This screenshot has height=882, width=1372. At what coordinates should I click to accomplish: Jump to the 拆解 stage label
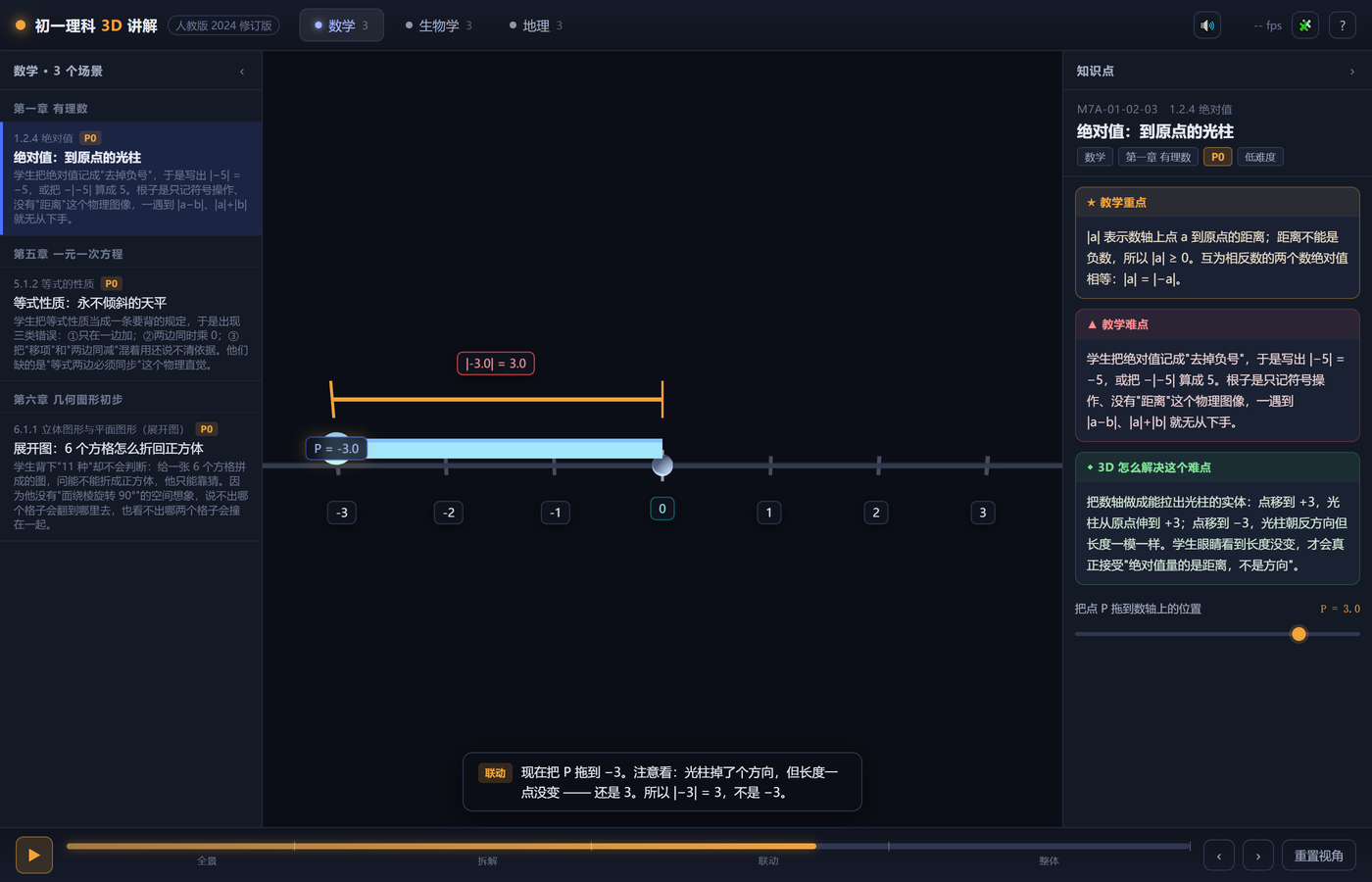tap(487, 861)
